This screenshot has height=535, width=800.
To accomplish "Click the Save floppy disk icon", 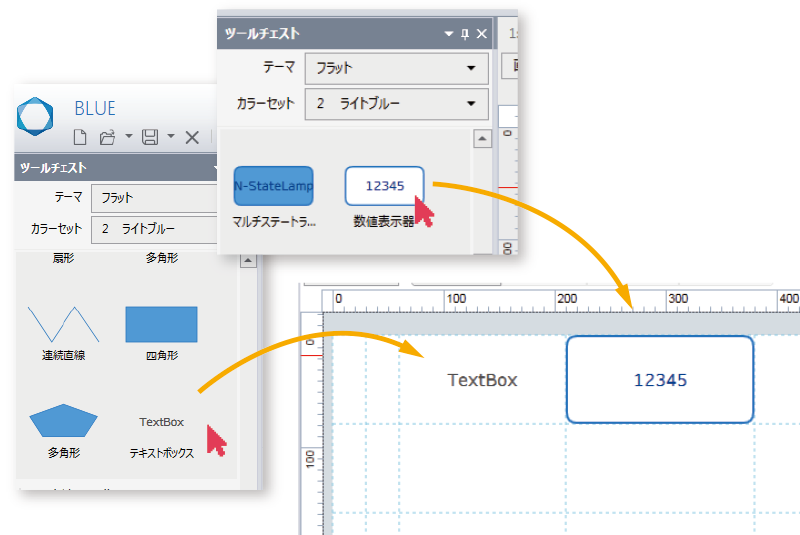I will [x=150, y=137].
